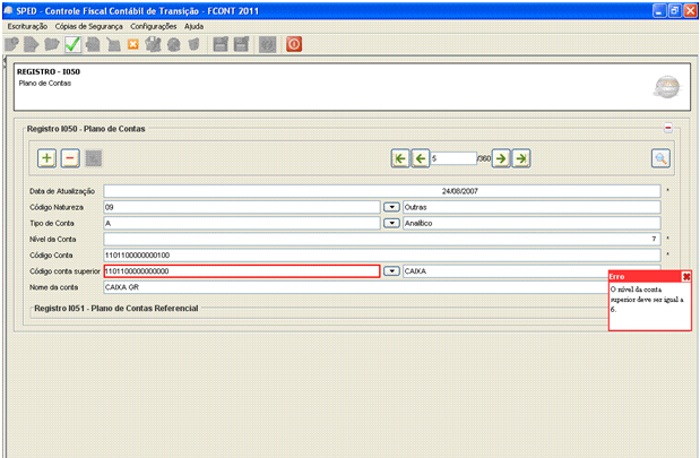Screen dimensions: 700x458
Task: Collapse the Registro I050 panel
Action: [x=668, y=128]
